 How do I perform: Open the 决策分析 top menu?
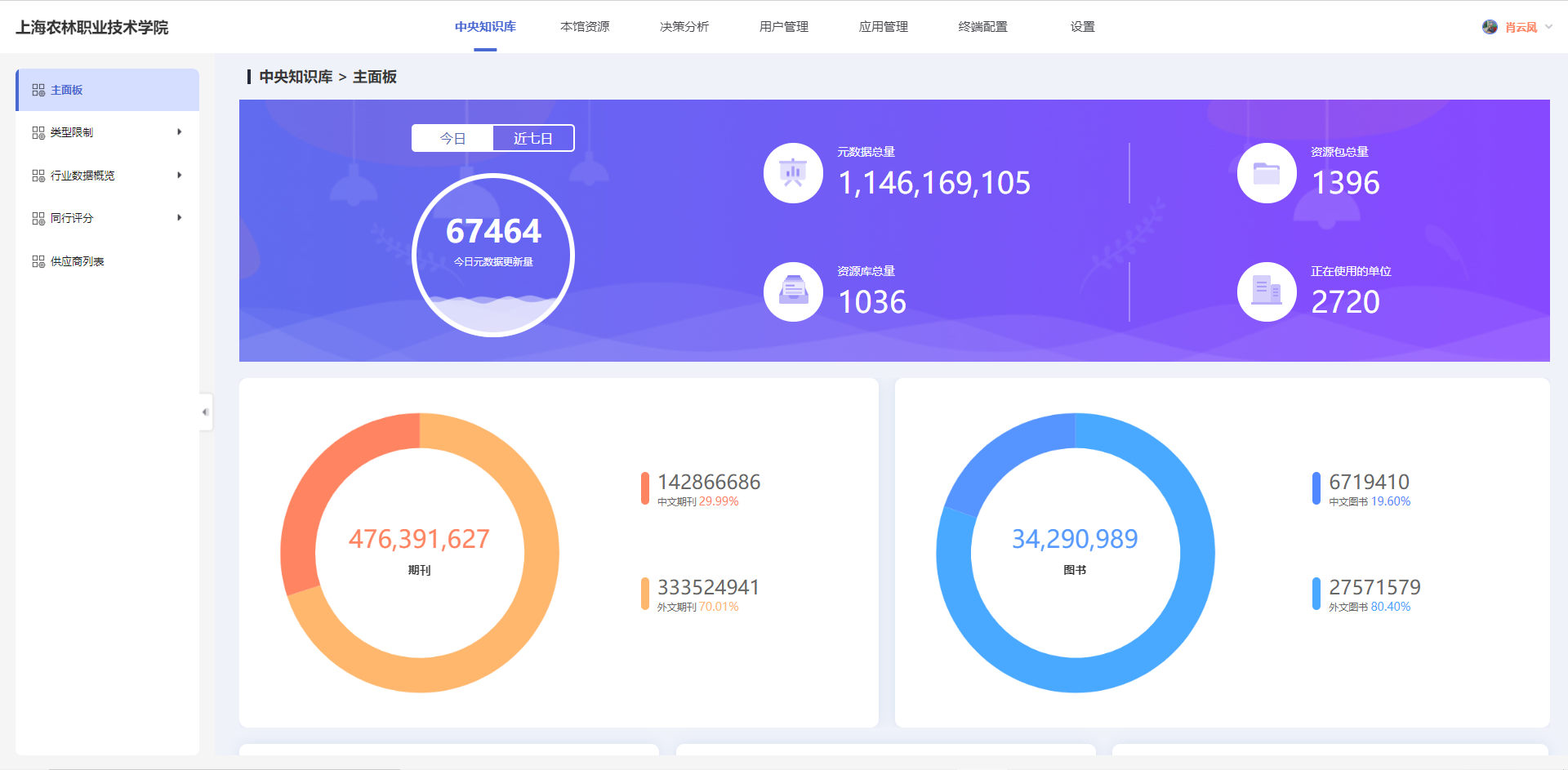[684, 27]
